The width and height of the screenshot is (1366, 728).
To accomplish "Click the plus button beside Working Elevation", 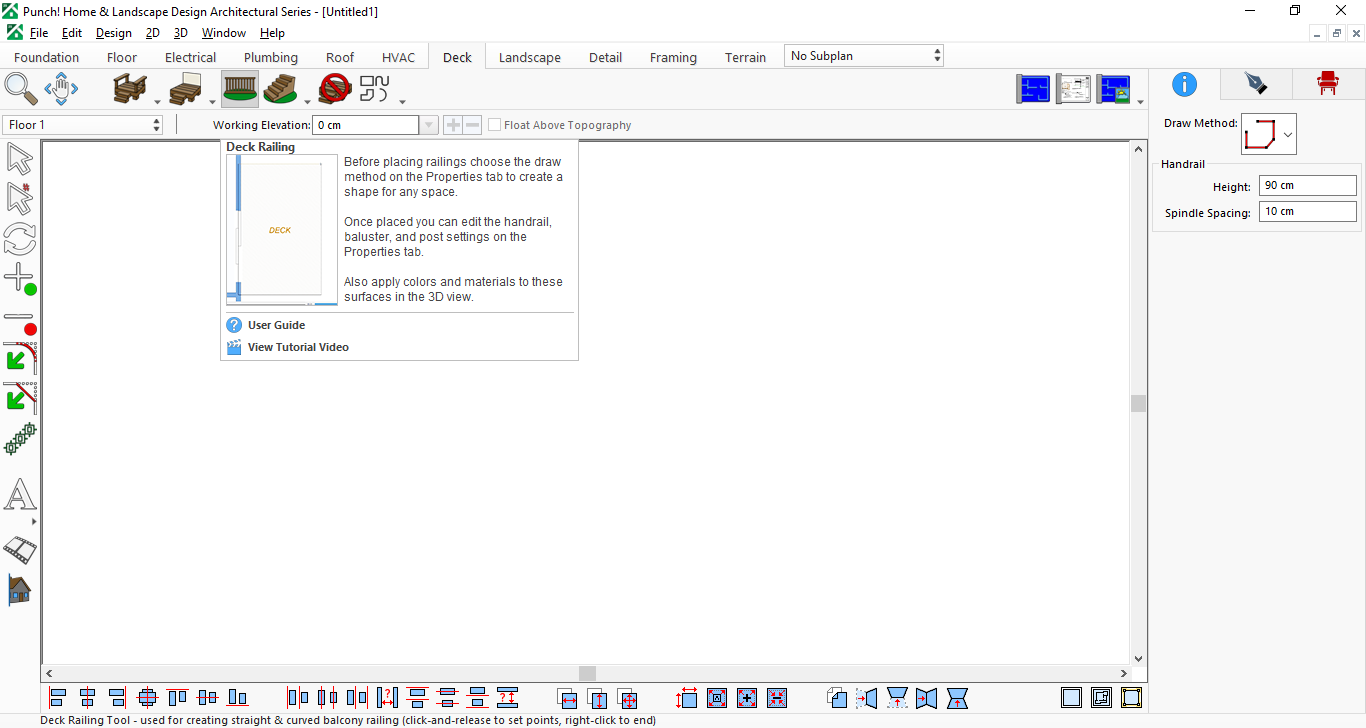I will 453,125.
